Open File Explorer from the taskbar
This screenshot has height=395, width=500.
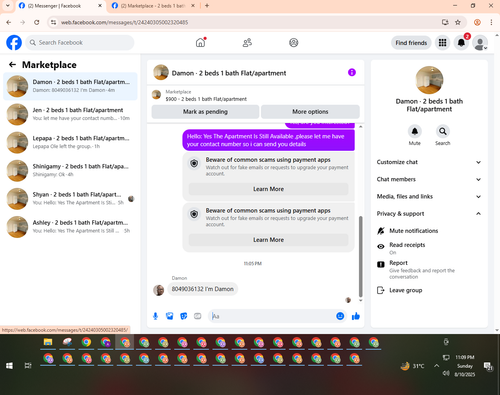48,342
